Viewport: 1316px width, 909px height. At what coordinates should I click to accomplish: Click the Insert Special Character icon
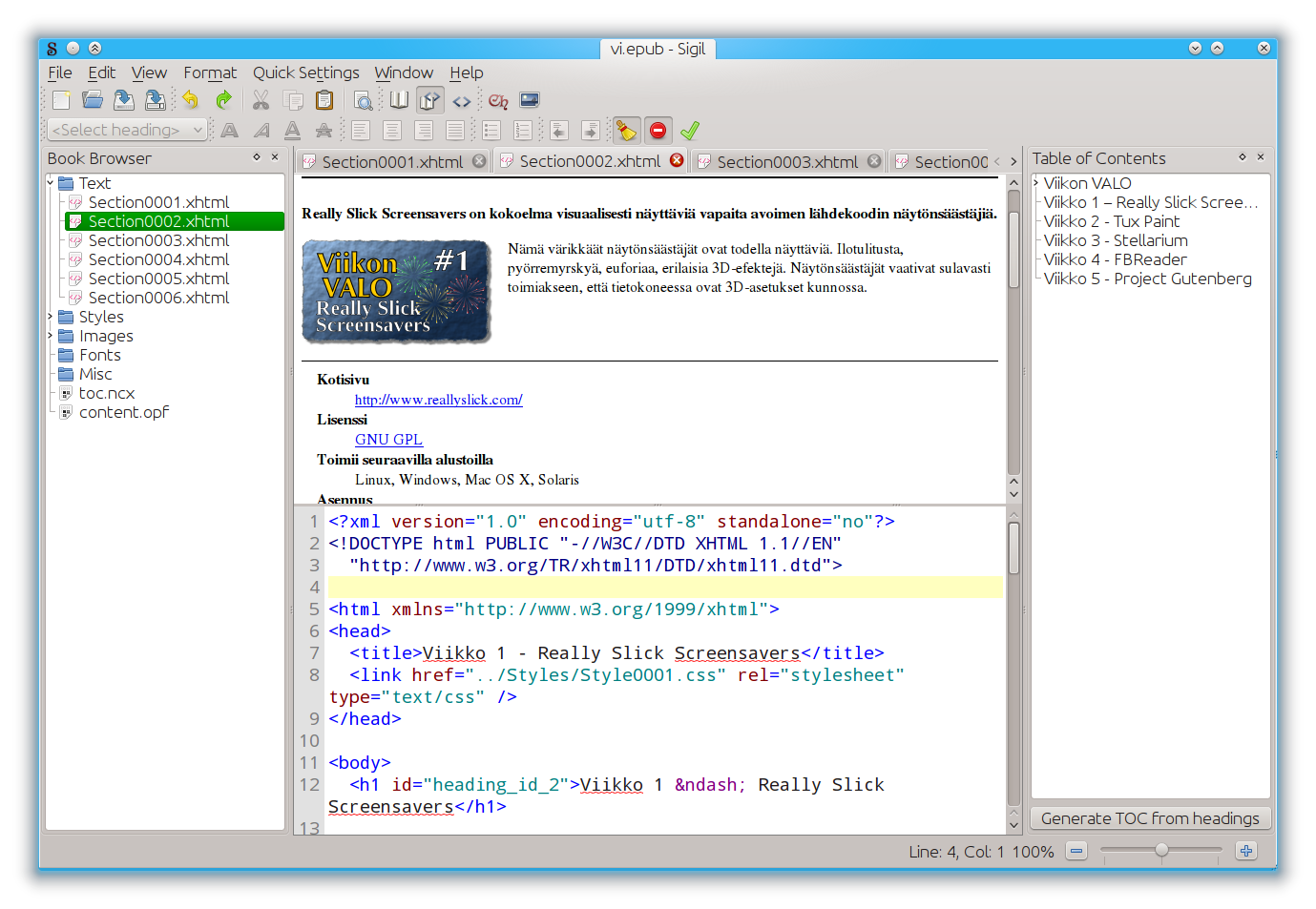pos(498,100)
